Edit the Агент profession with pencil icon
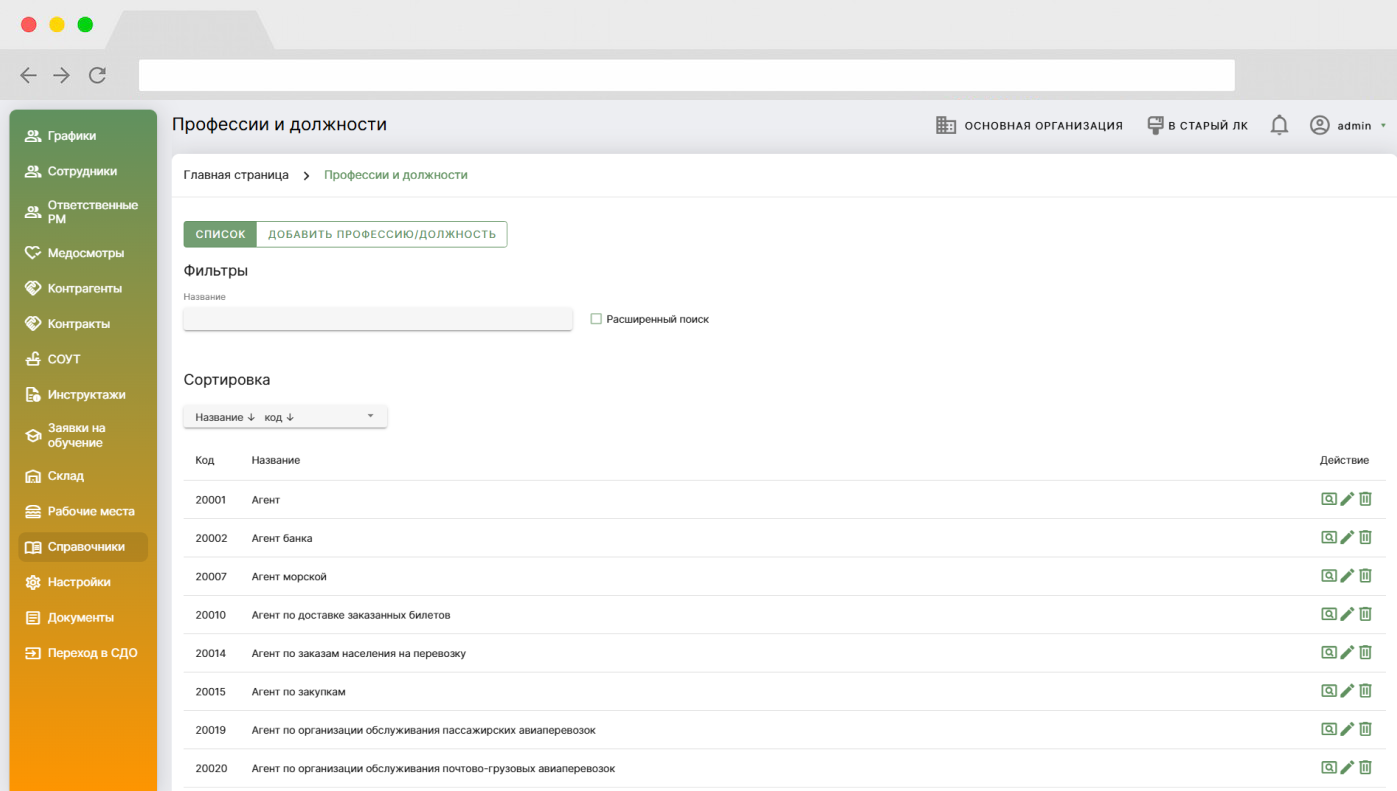 coord(1347,499)
